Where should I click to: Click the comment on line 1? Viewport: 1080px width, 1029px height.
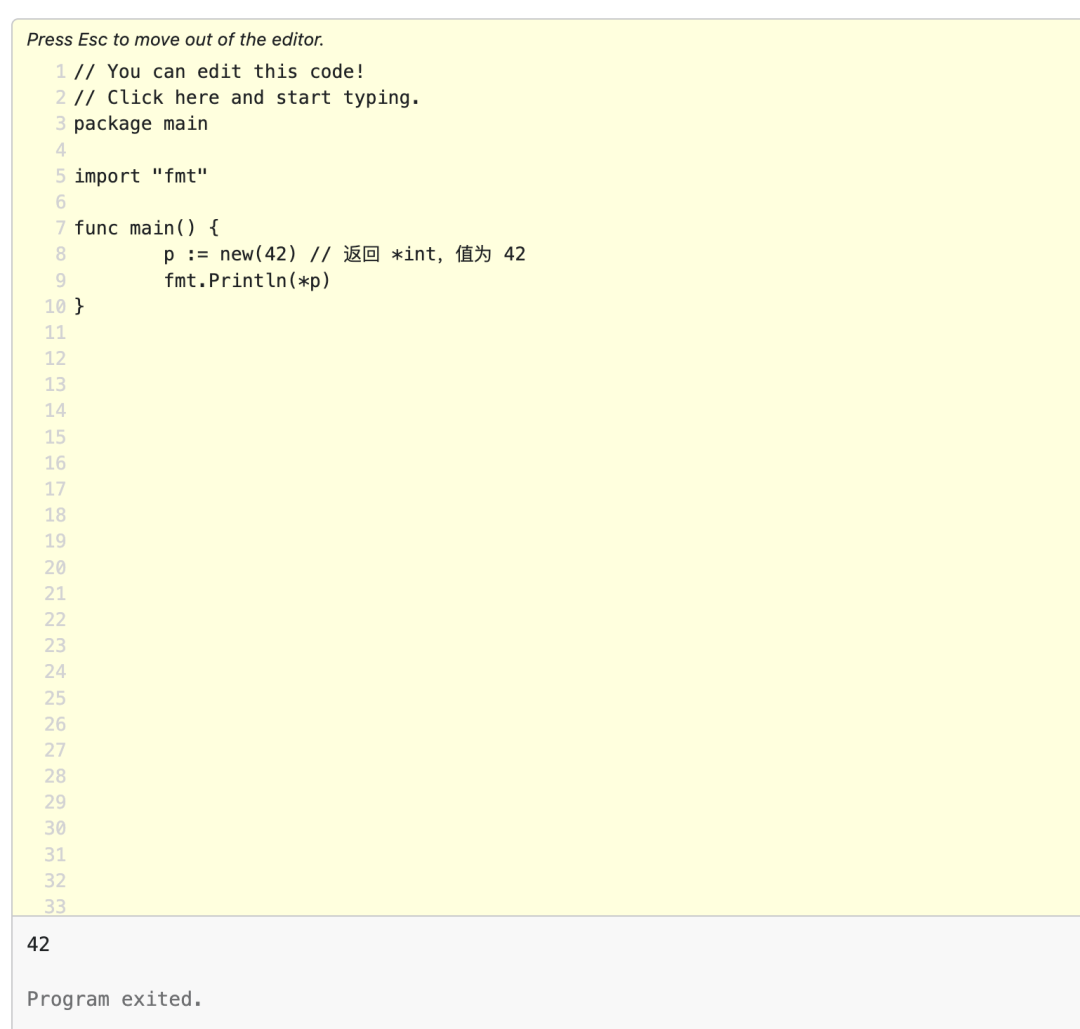click(219, 72)
